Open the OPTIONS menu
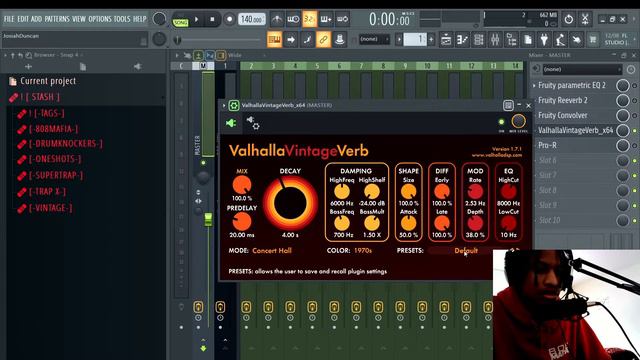640x360 pixels. point(100,19)
